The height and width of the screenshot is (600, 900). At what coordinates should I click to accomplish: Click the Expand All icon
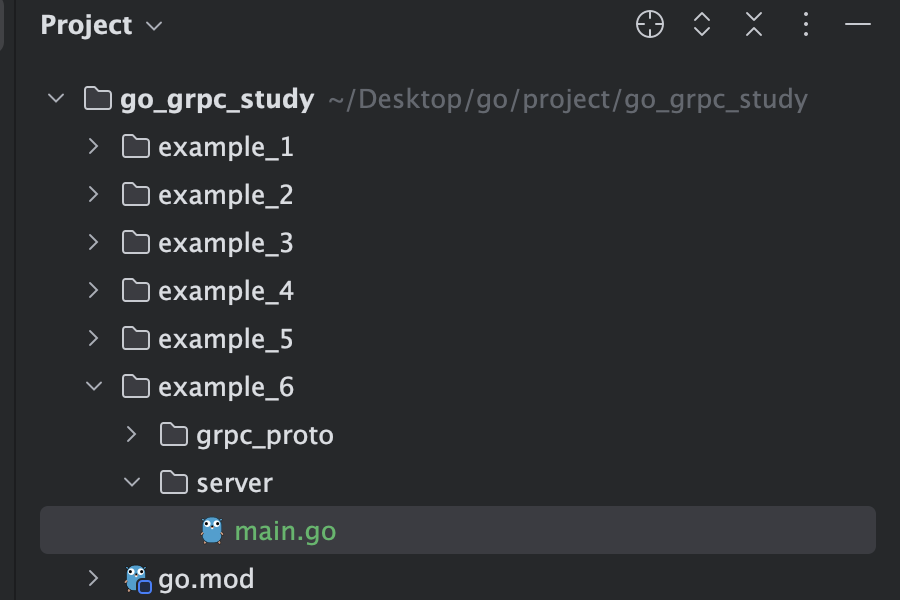[x=701, y=26]
